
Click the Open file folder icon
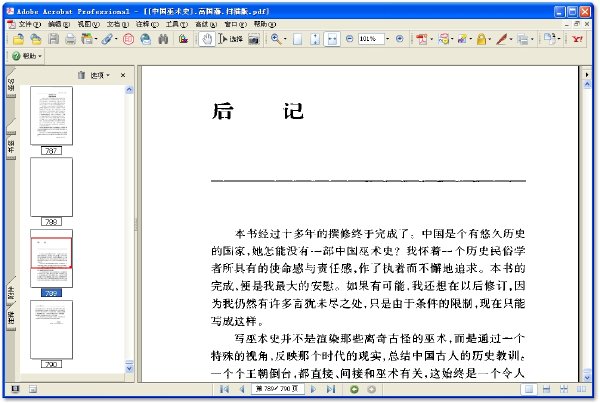click(18, 39)
